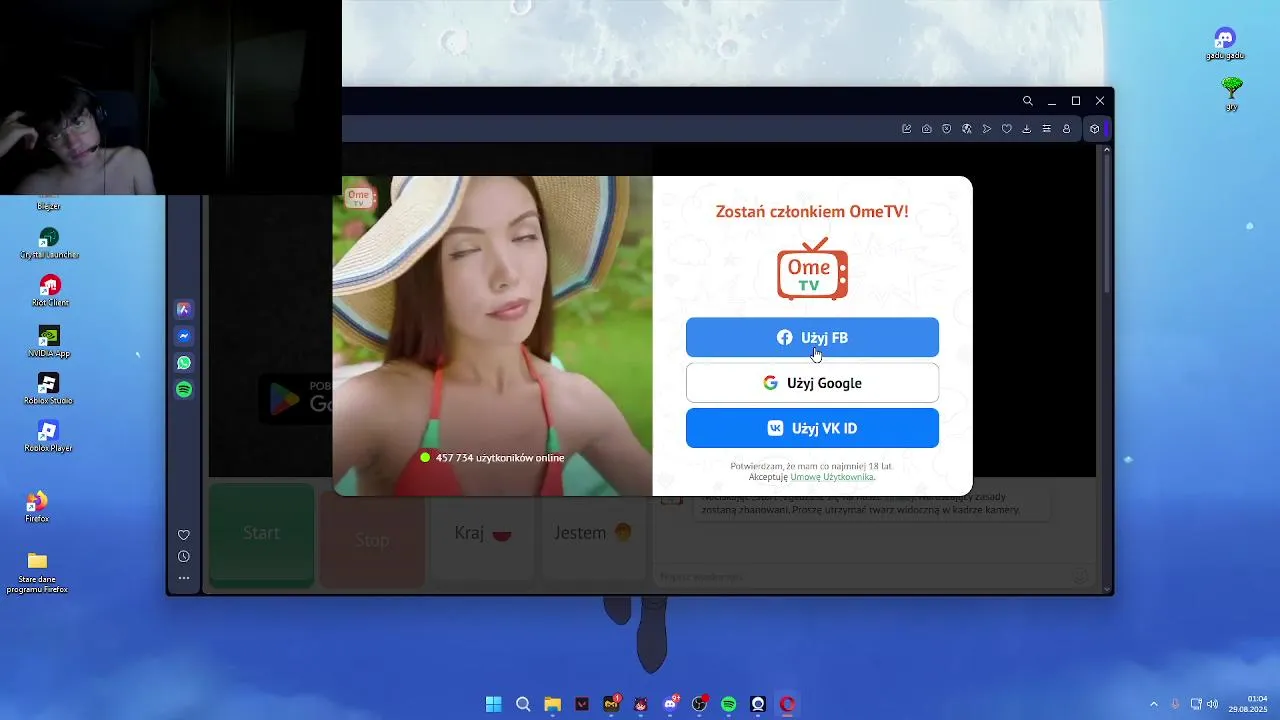Open WhatsApp in Opera sidebar

[184, 363]
